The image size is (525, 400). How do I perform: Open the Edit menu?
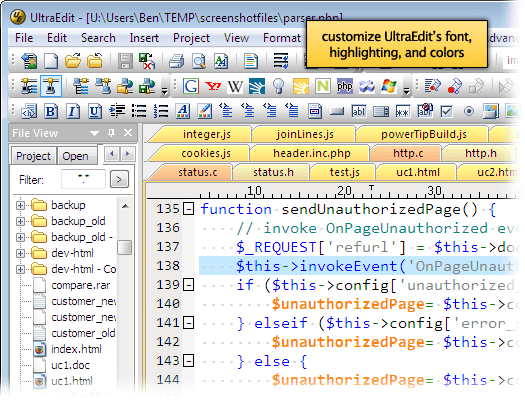coord(57,38)
